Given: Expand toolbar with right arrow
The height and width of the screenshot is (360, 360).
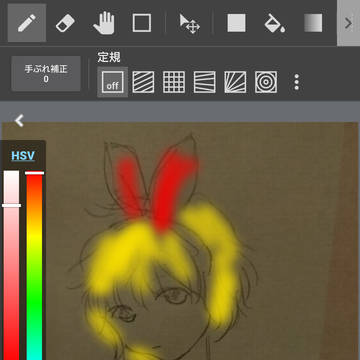Looking at the screenshot, I should [x=348, y=23].
